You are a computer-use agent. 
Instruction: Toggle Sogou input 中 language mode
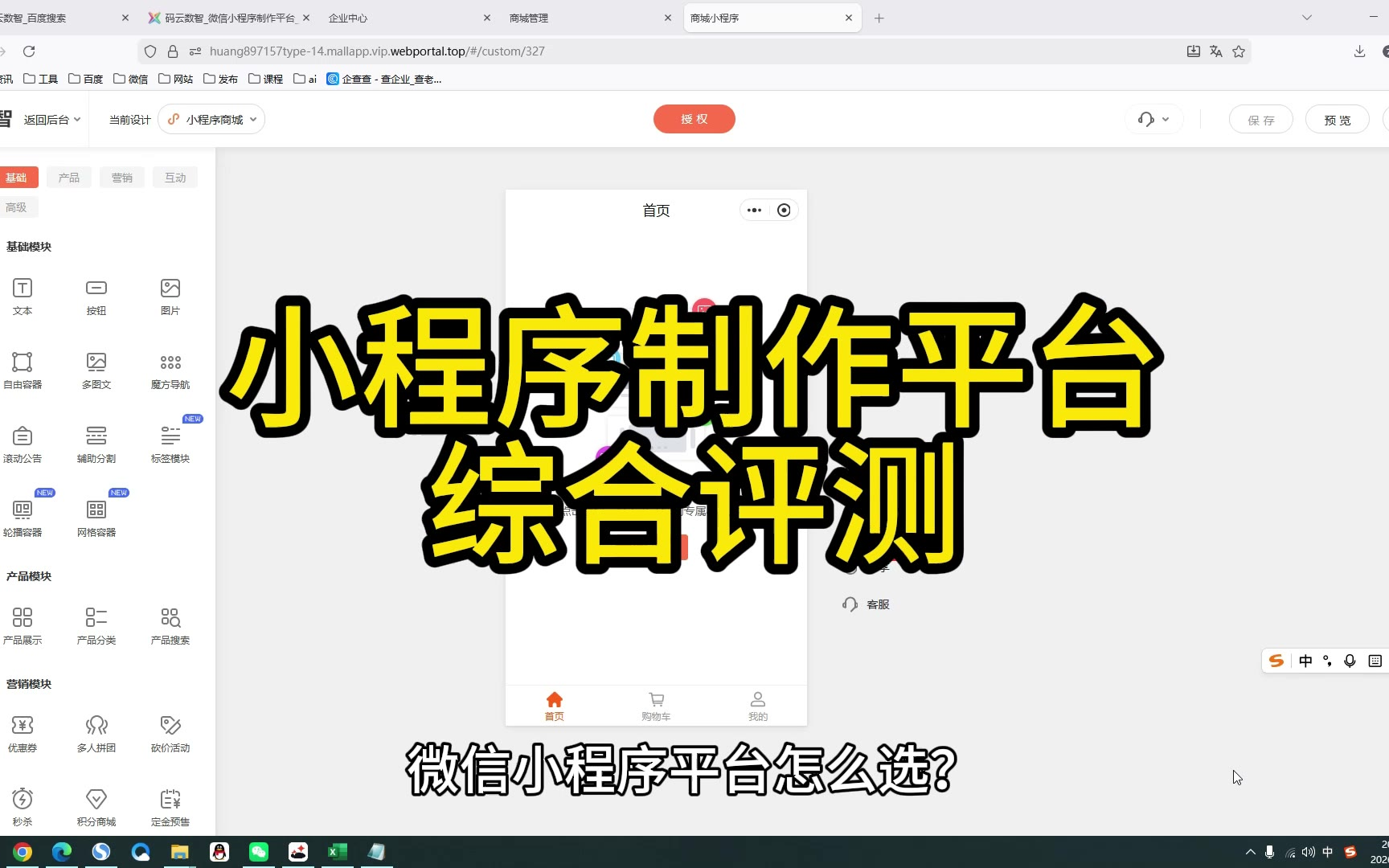click(1305, 661)
